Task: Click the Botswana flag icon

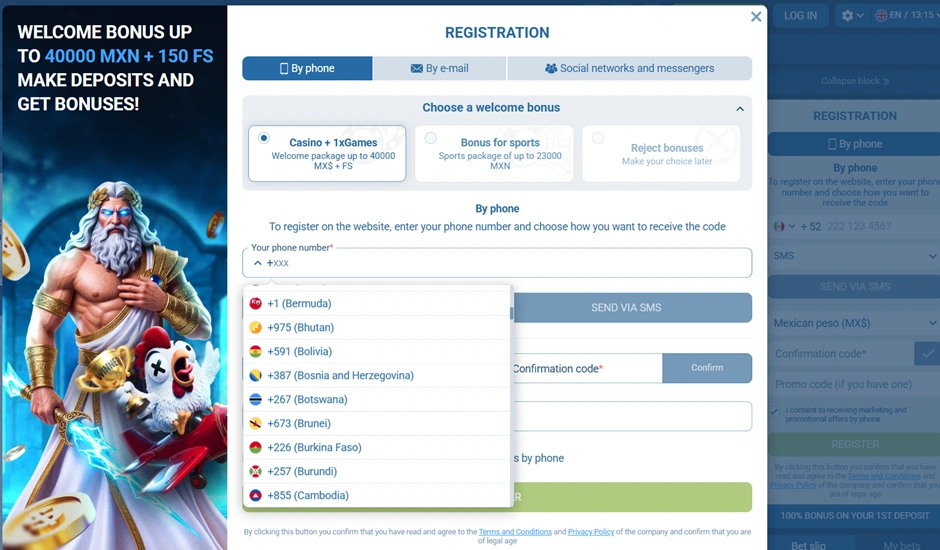Action: pos(255,399)
